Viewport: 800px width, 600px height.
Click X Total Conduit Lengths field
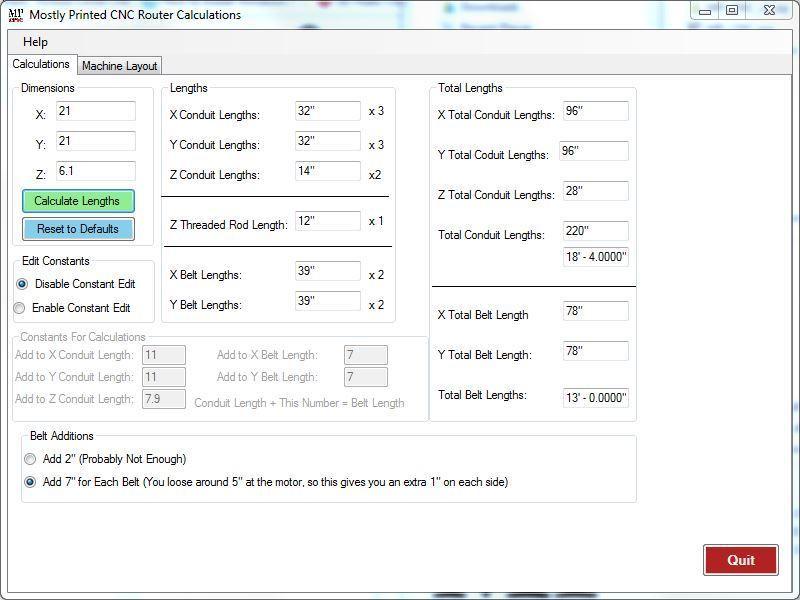(x=596, y=111)
